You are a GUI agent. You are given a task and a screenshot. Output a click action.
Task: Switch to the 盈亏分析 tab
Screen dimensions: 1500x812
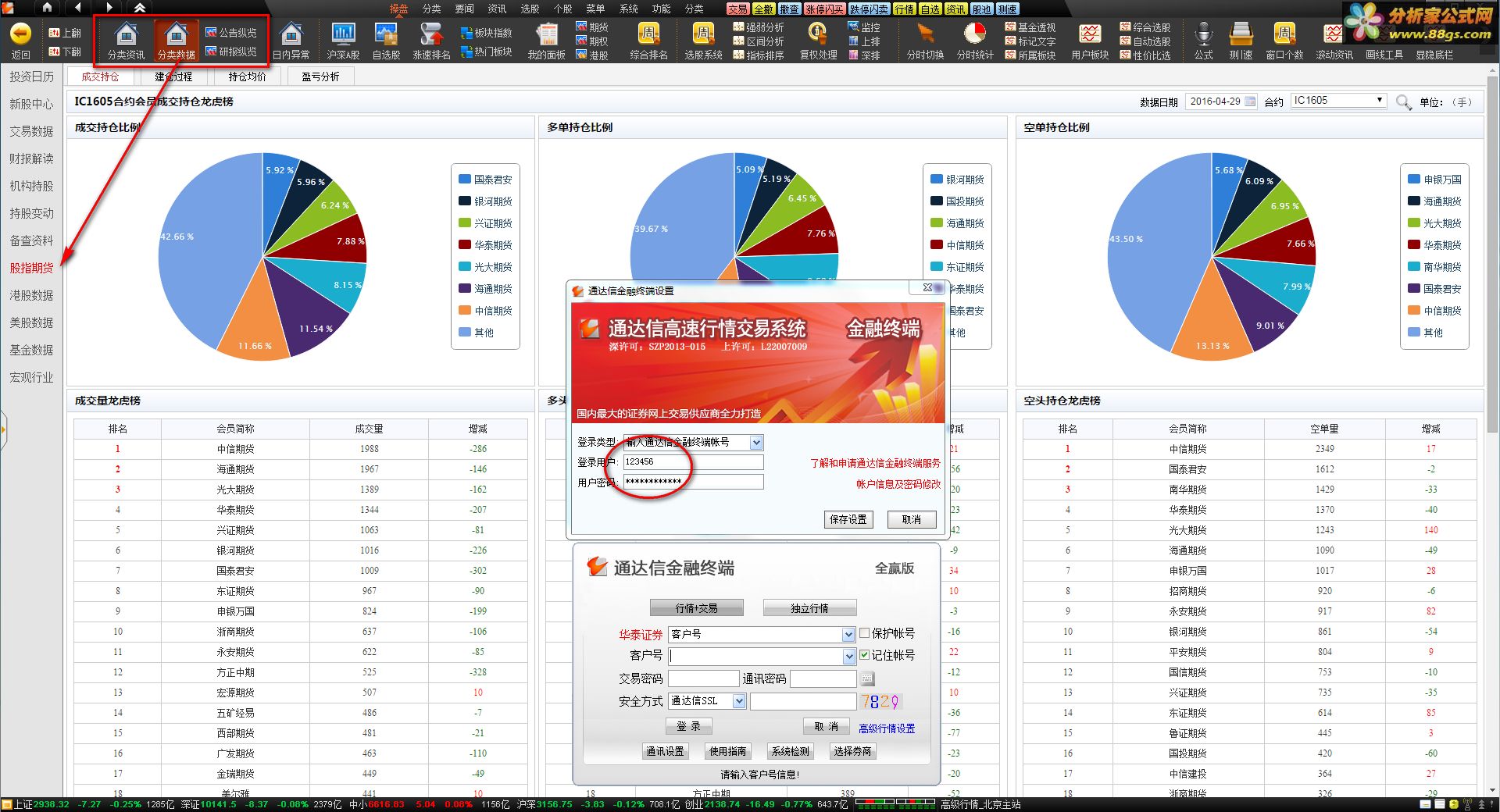tap(320, 77)
